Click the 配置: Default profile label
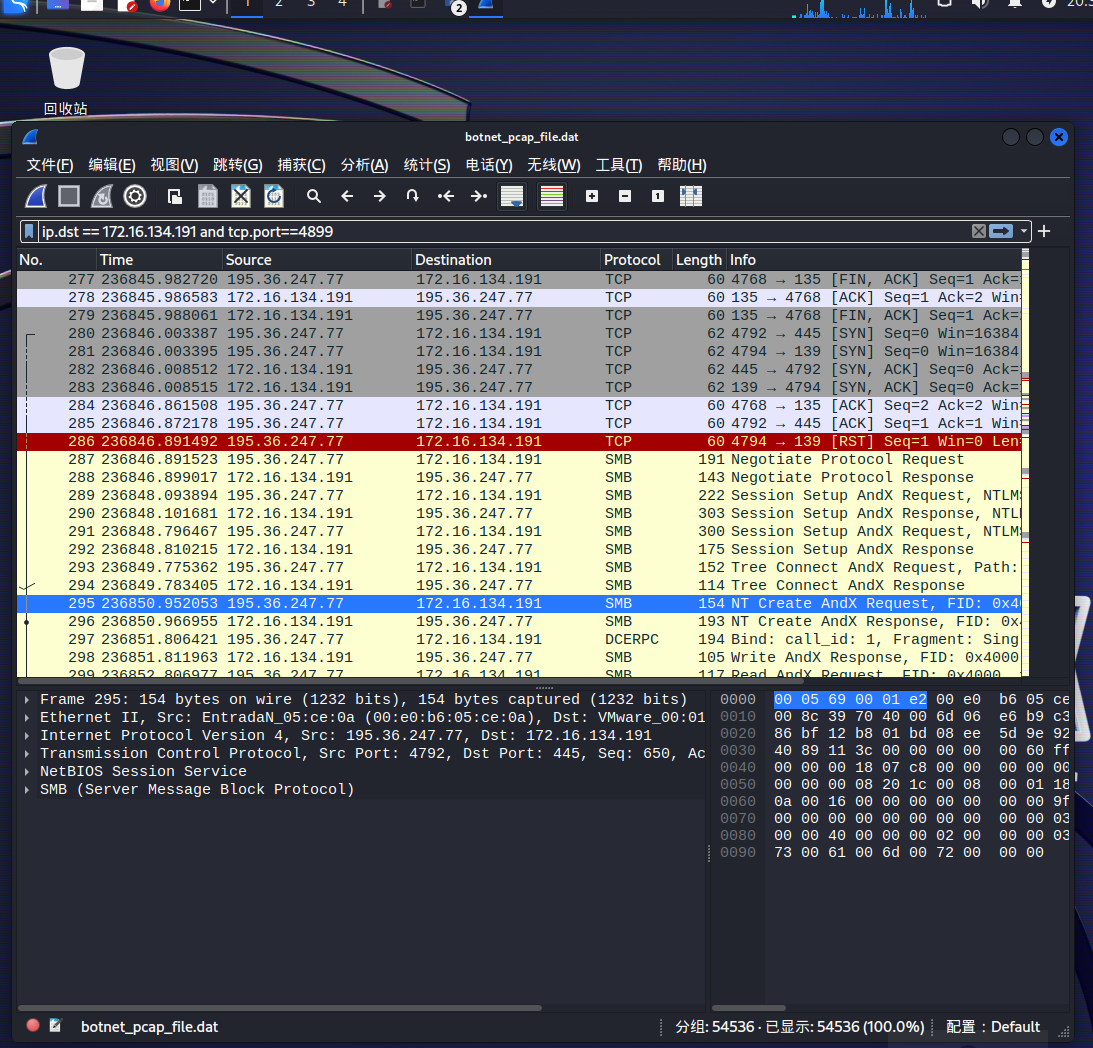Screen dimensions: 1093x1048 [x=993, y=1026]
